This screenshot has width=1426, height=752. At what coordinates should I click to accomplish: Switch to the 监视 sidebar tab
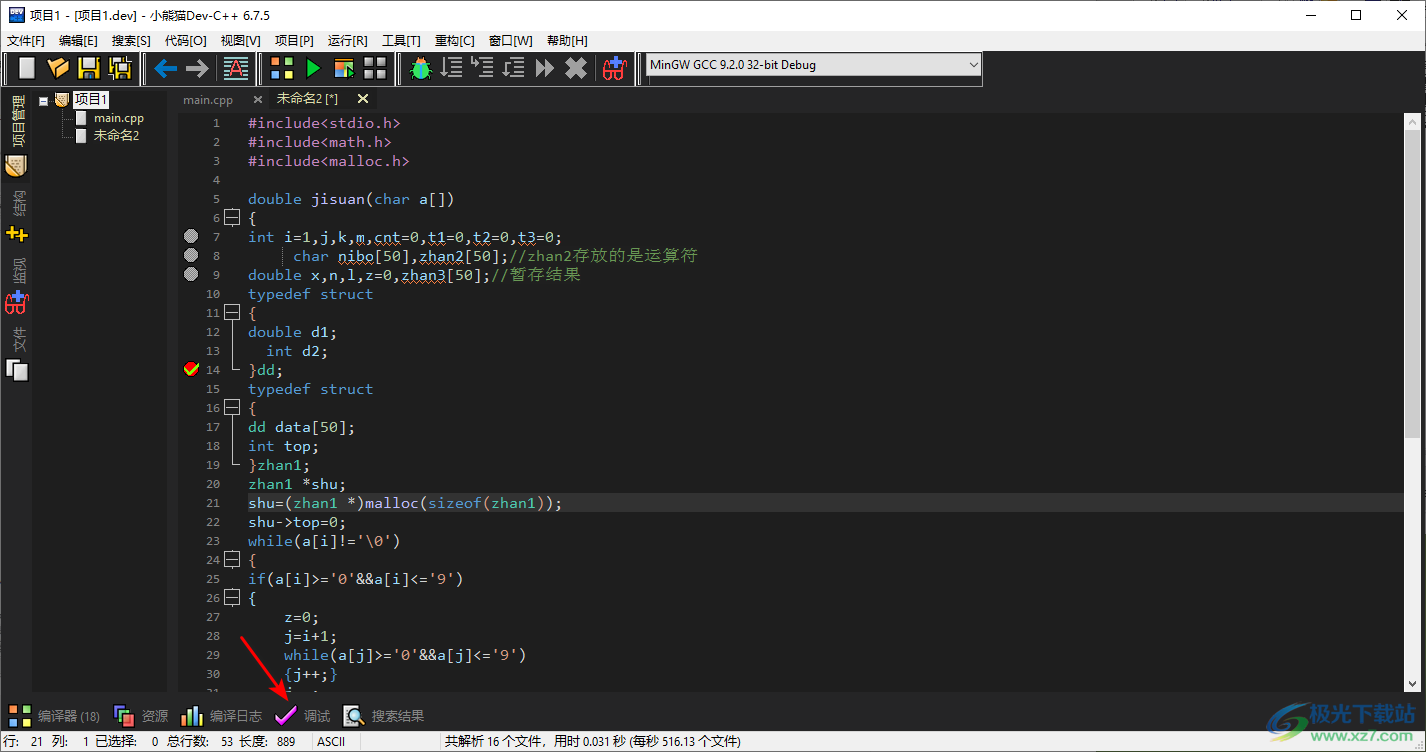tap(18, 271)
